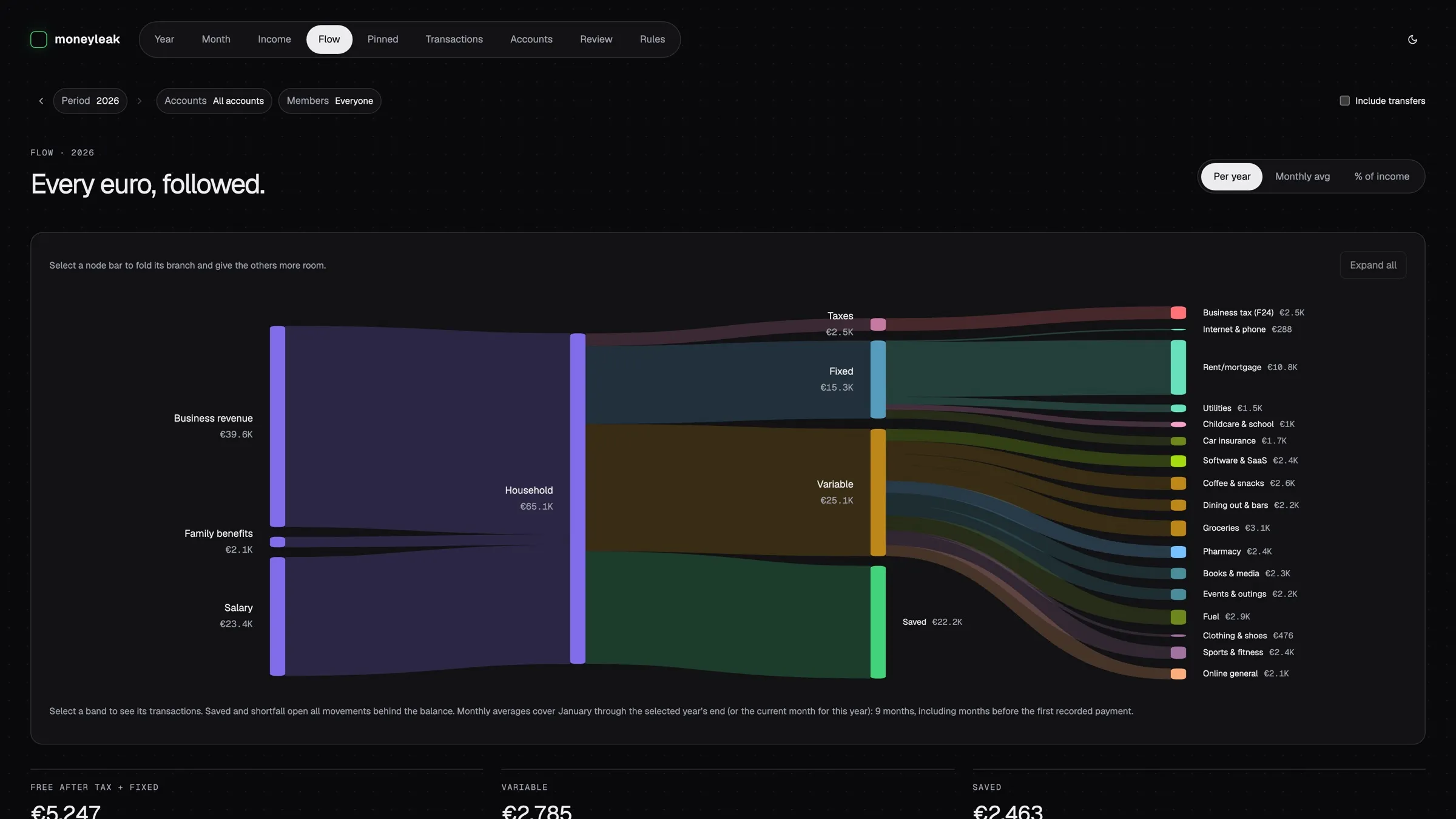Image resolution: width=1456 pixels, height=819 pixels.
Task: Click the Pharmacy light blue swatch
Action: point(1178,552)
